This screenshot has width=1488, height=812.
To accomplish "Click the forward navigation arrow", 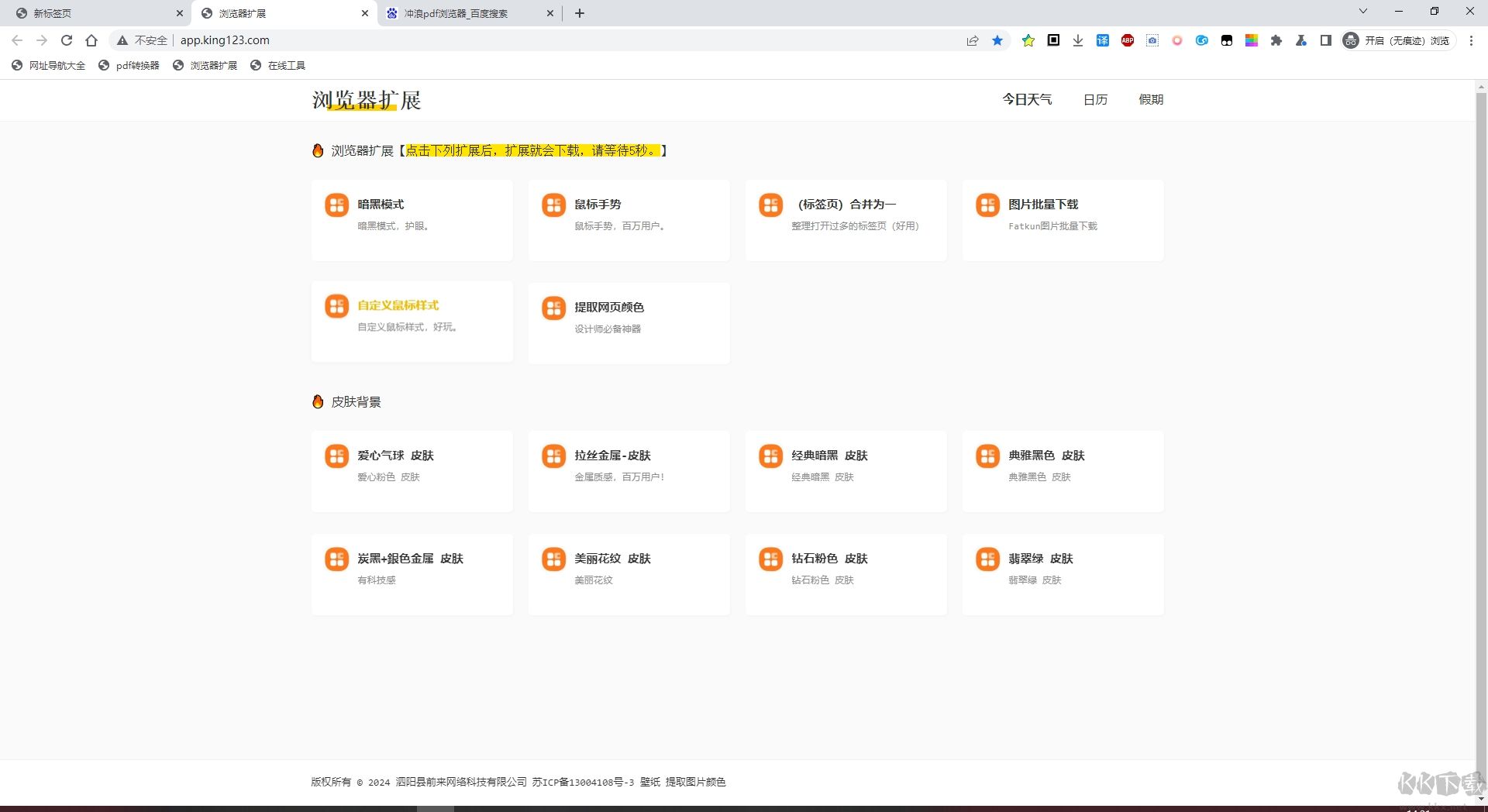I will (42, 40).
